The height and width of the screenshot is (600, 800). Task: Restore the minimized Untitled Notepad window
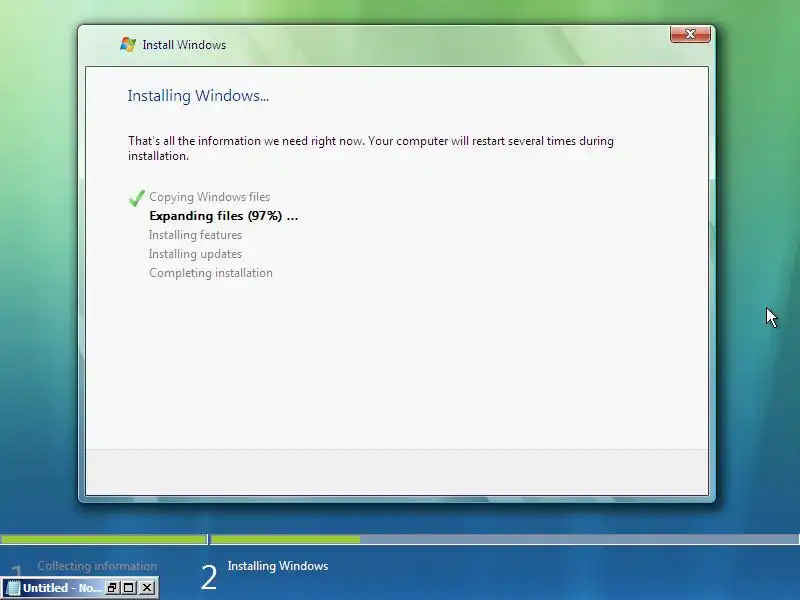tap(112, 588)
